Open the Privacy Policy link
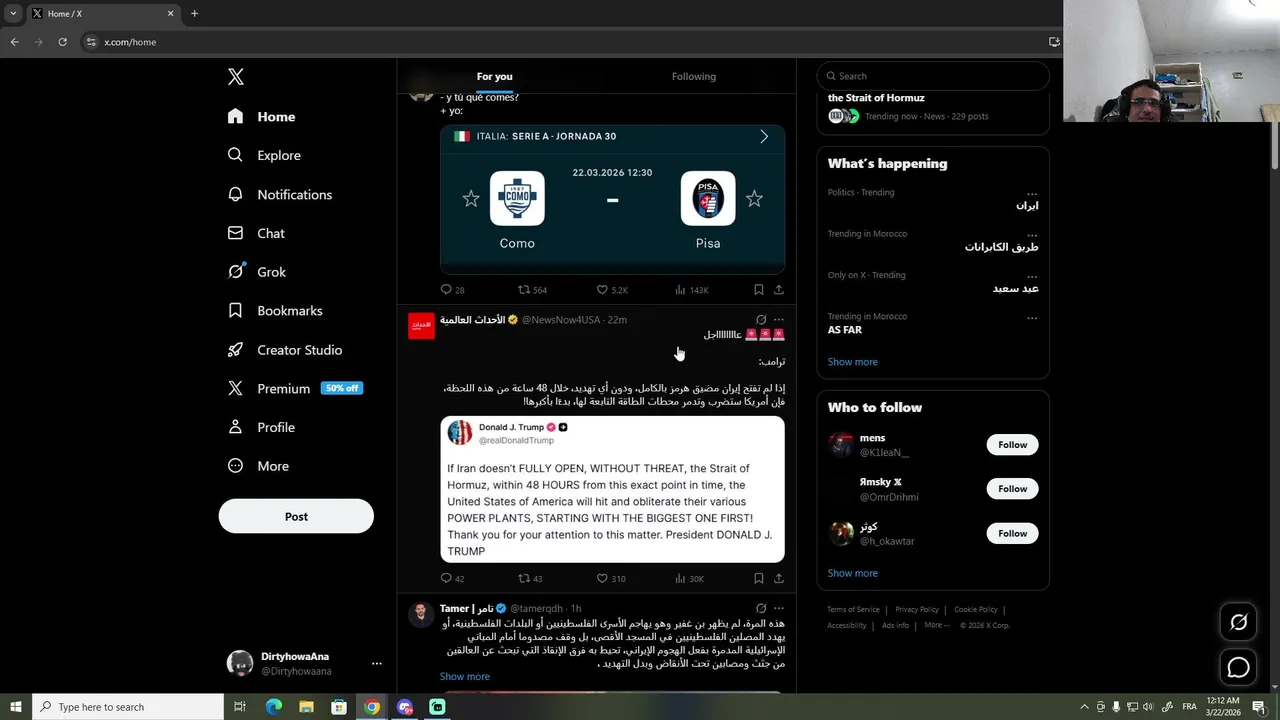Screen dimensions: 1280x720 [917, 609]
